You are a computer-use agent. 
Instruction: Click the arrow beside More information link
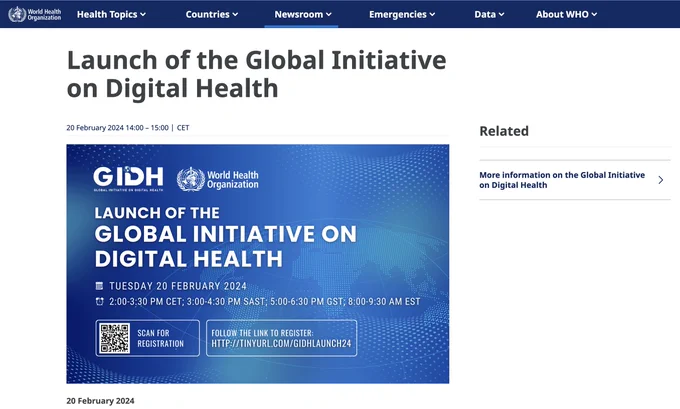point(660,180)
